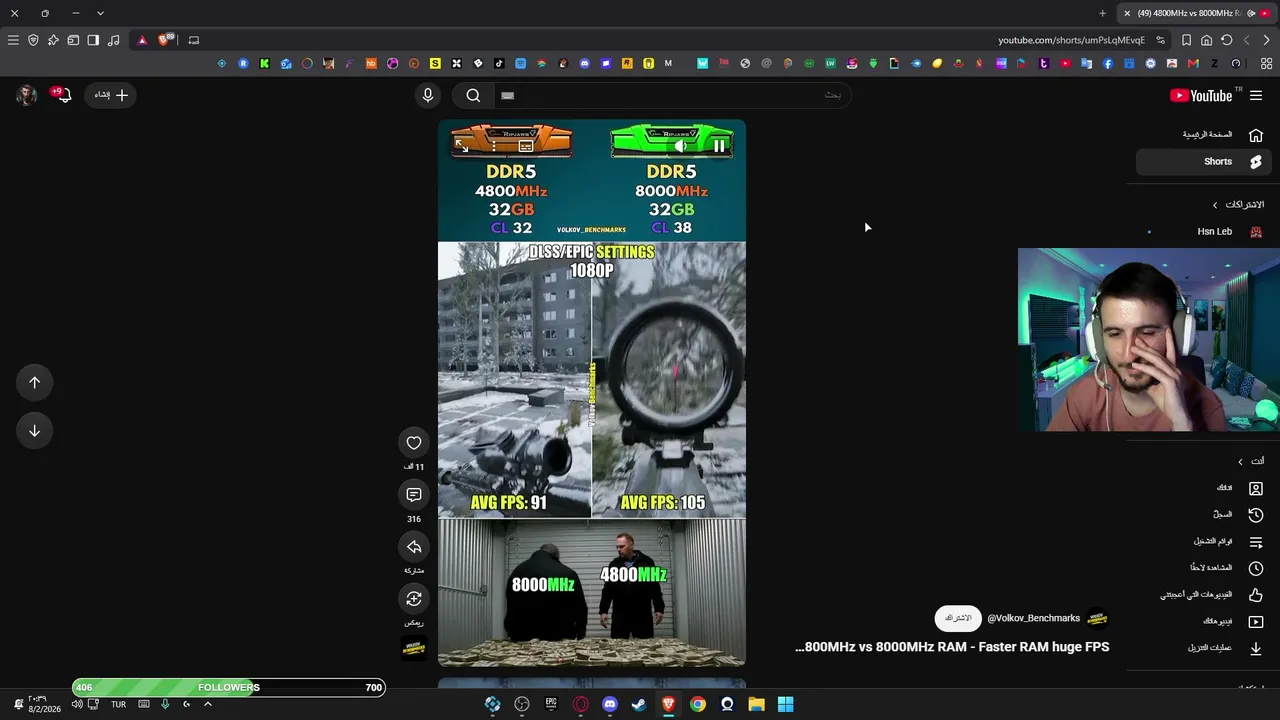Click the YouTube logo

1200,95
